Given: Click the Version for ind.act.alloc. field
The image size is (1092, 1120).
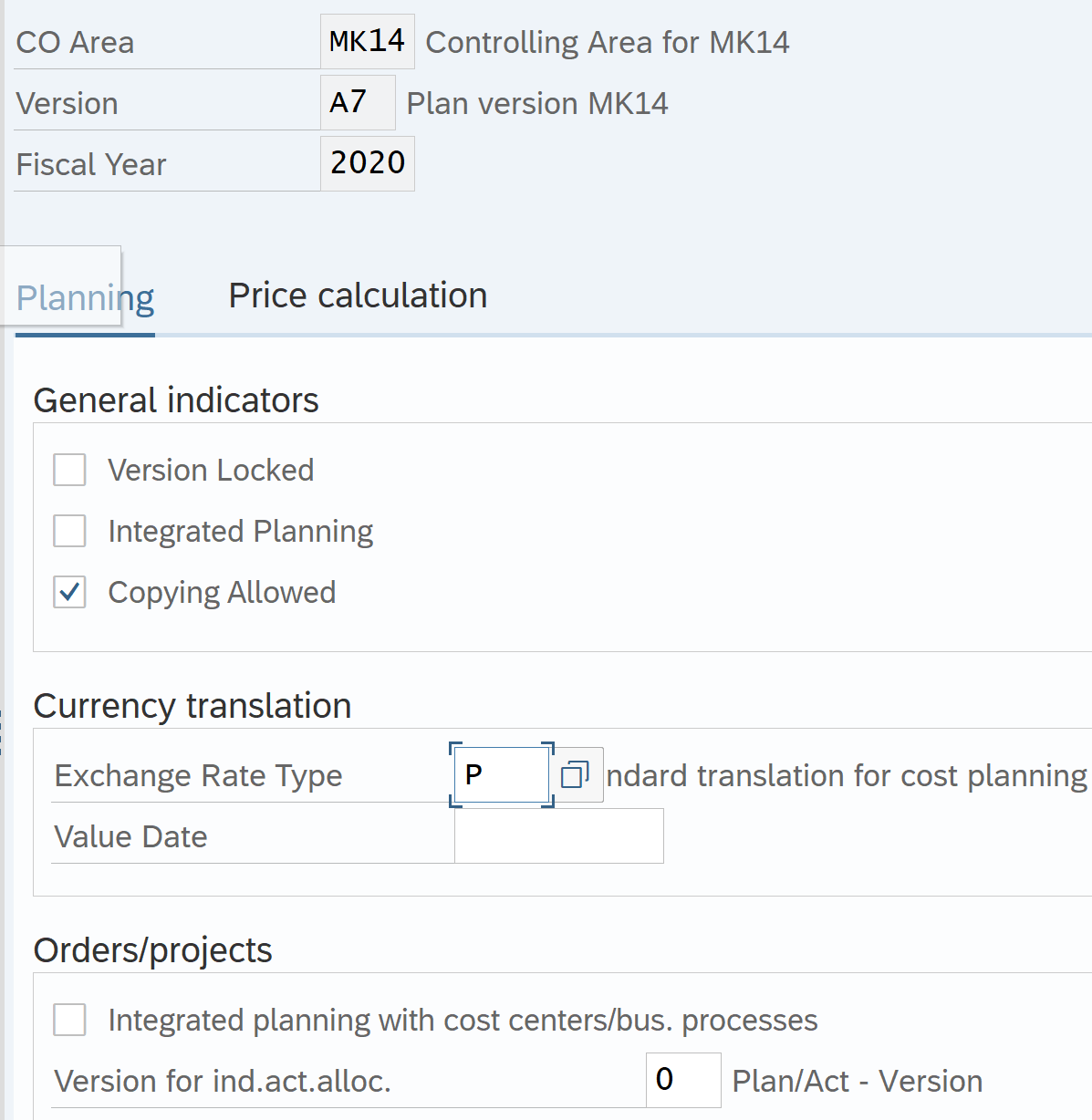Looking at the screenshot, I should 682,1080.
